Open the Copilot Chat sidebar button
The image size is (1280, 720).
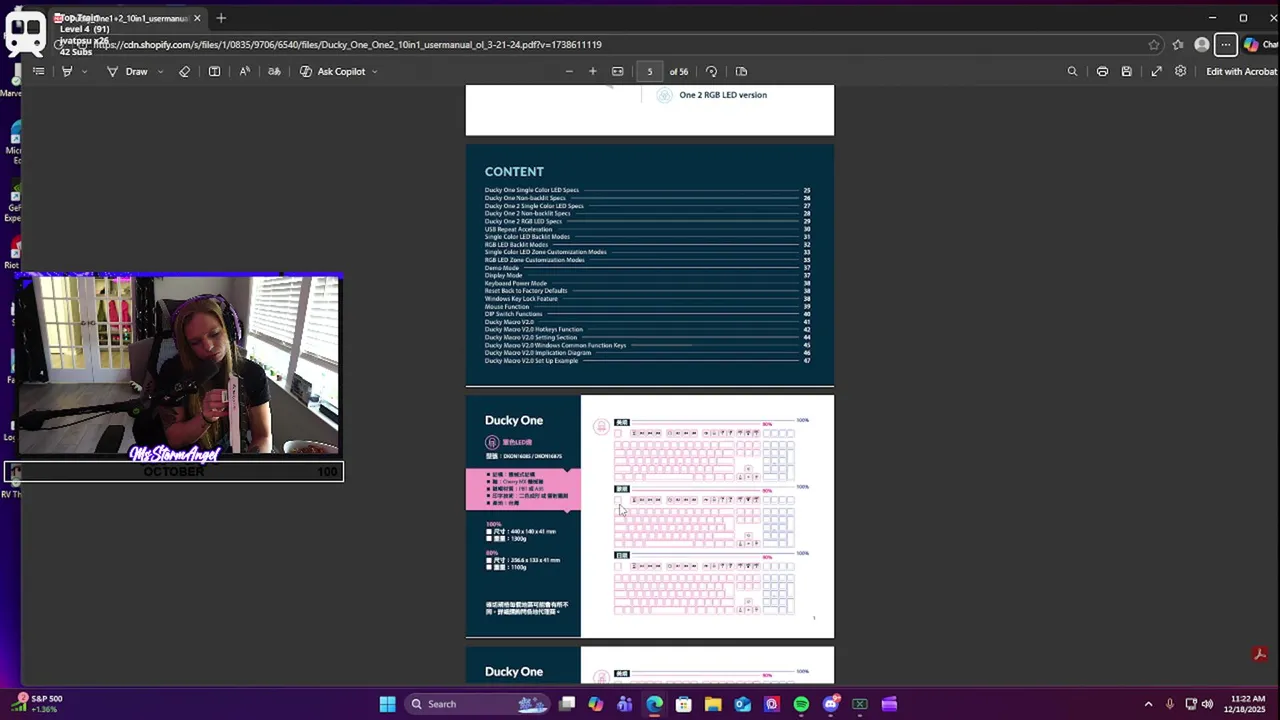click(1259, 44)
